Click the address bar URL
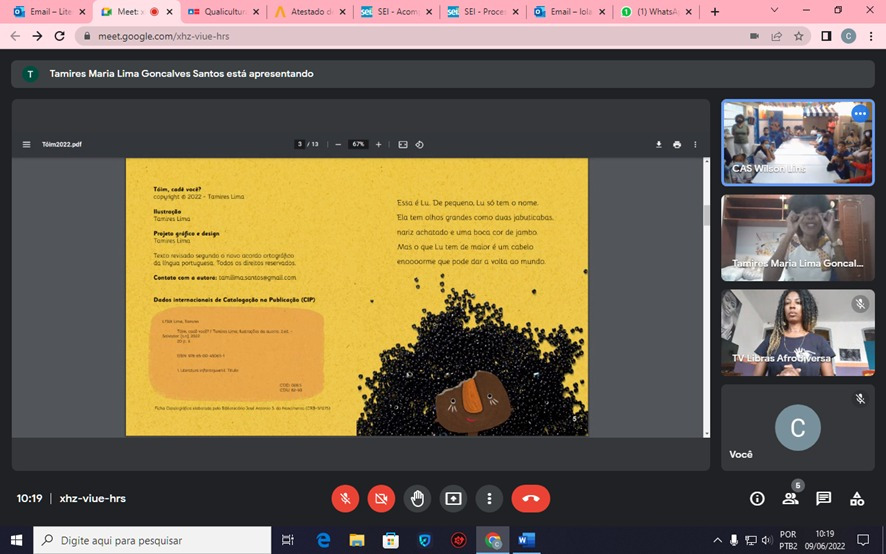 click(164, 36)
